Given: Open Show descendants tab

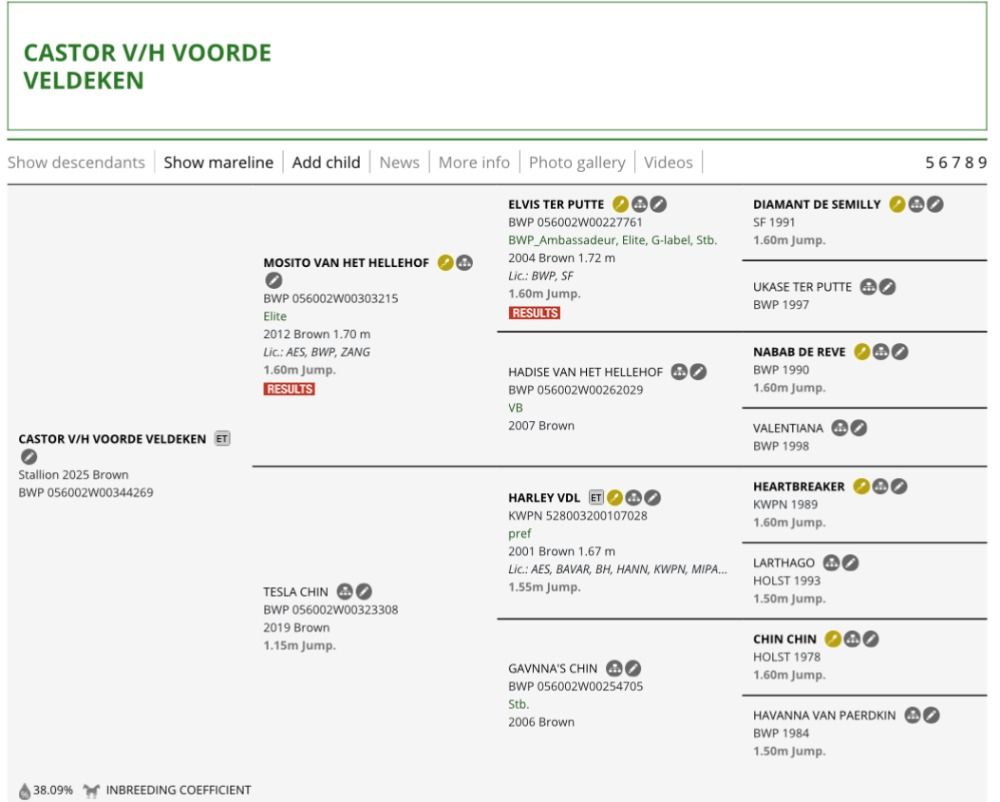Looking at the screenshot, I should point(77,163).
